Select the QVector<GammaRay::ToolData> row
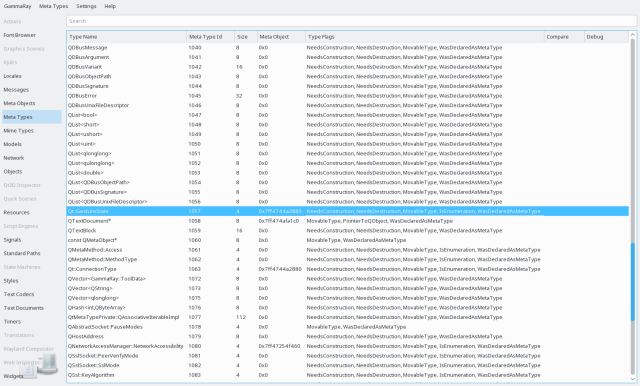 click(347, 279)
